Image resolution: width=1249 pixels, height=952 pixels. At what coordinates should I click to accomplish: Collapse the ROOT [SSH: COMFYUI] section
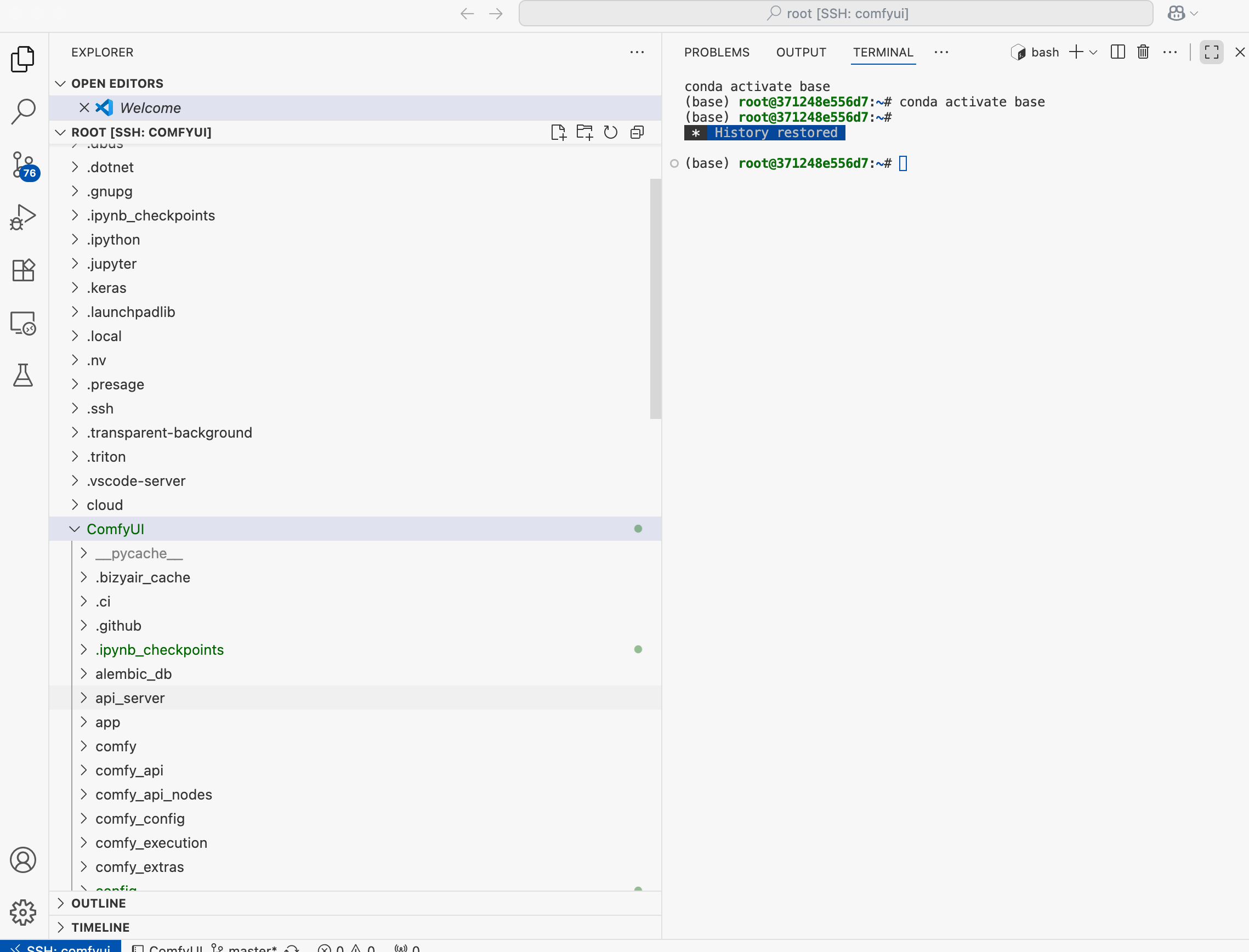point(60,132)
